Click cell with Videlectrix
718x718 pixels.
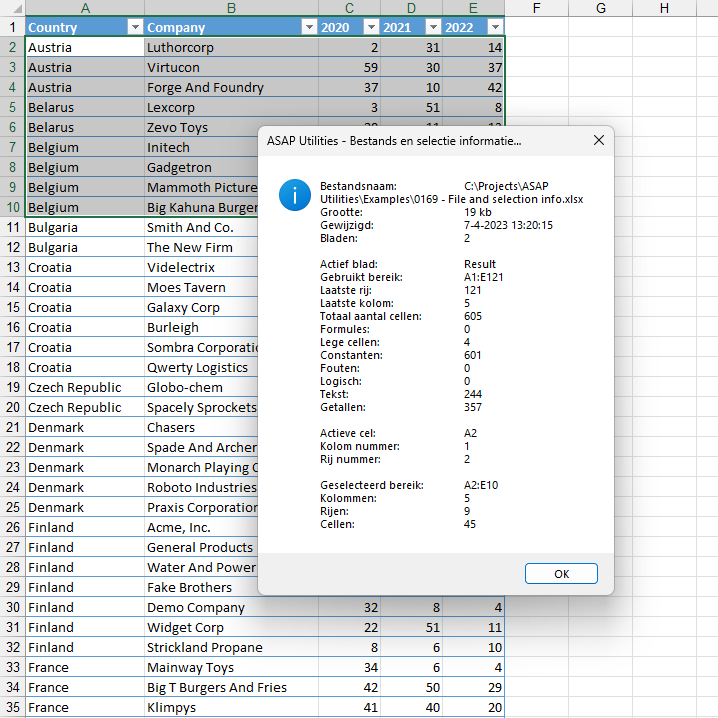point(201,267)
